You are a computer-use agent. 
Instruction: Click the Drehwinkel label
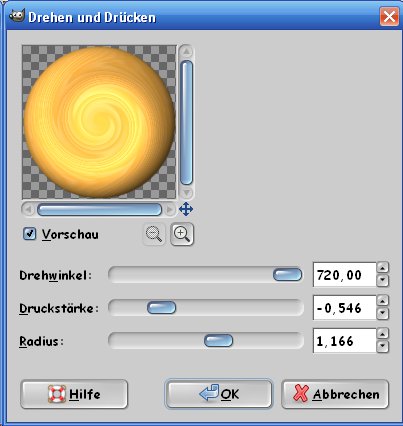[x=55, y=275]
